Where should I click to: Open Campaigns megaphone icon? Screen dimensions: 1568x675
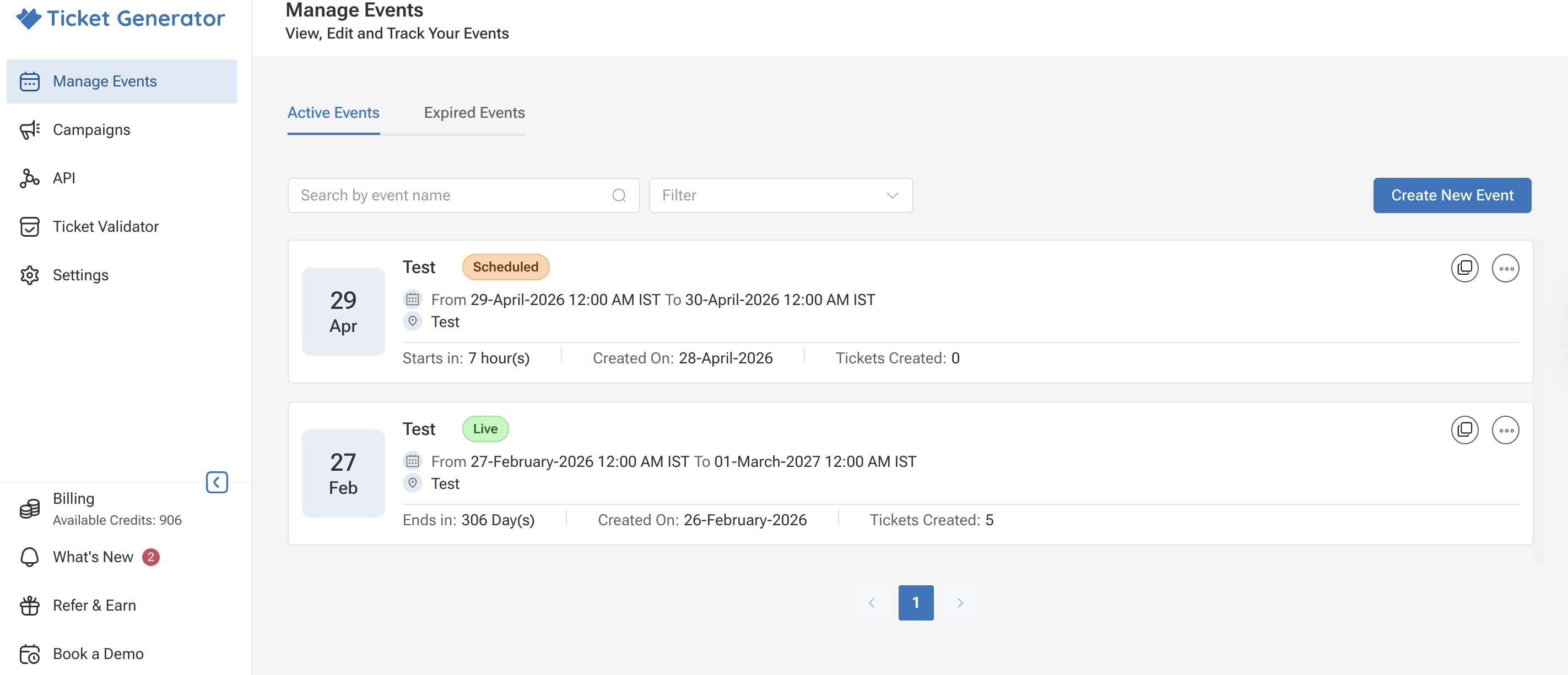click(29, 129)
